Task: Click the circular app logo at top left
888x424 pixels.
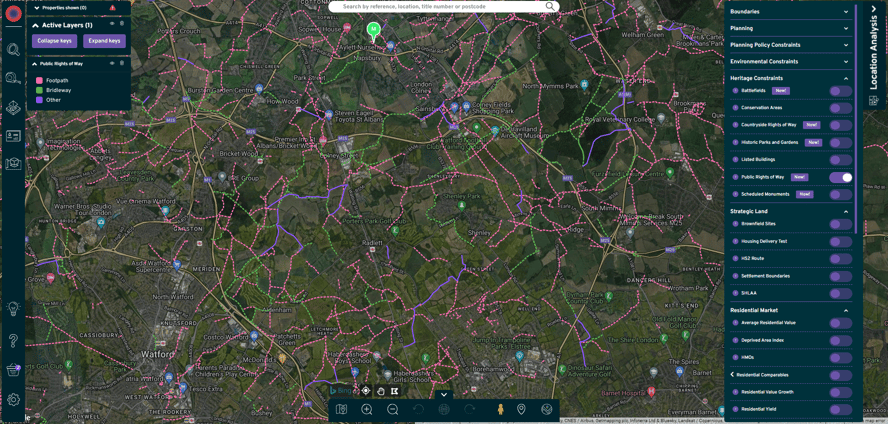Action: pyautogui.click(x=13, y=13)
